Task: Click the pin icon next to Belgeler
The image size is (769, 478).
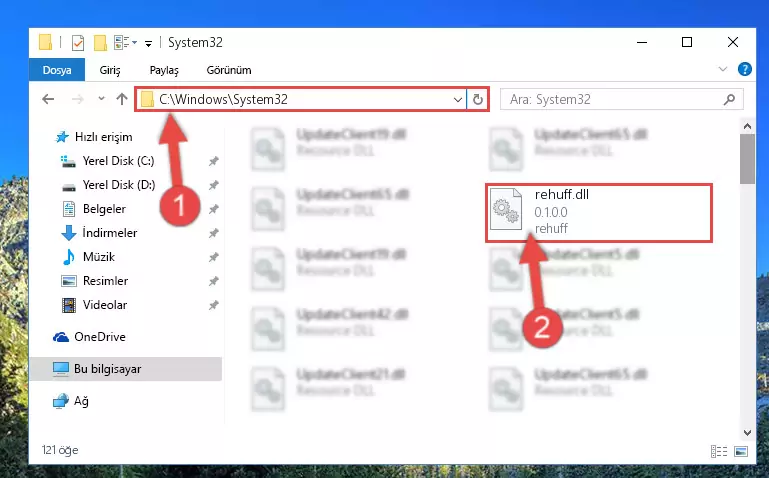Action: pyautogui.click(x=213, y=209)
